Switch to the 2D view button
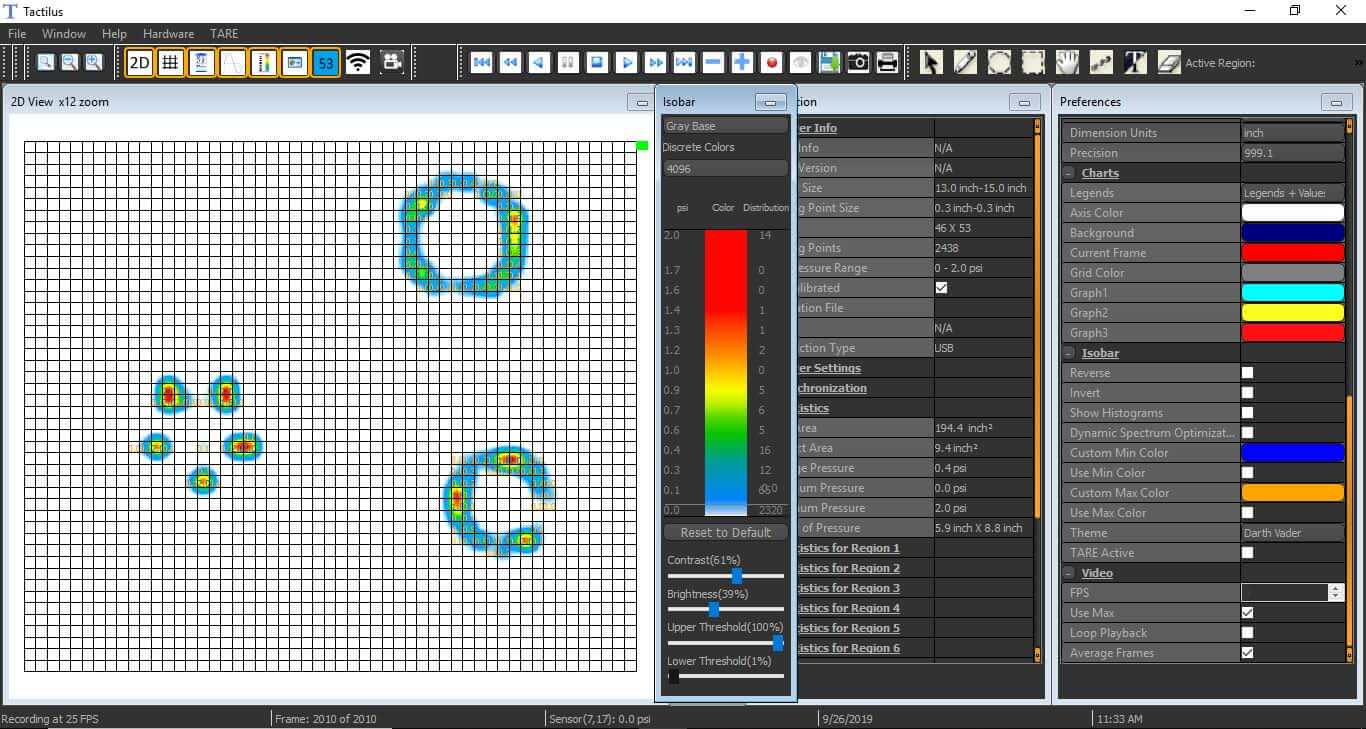1366x729 pixels. coord(139,63)
